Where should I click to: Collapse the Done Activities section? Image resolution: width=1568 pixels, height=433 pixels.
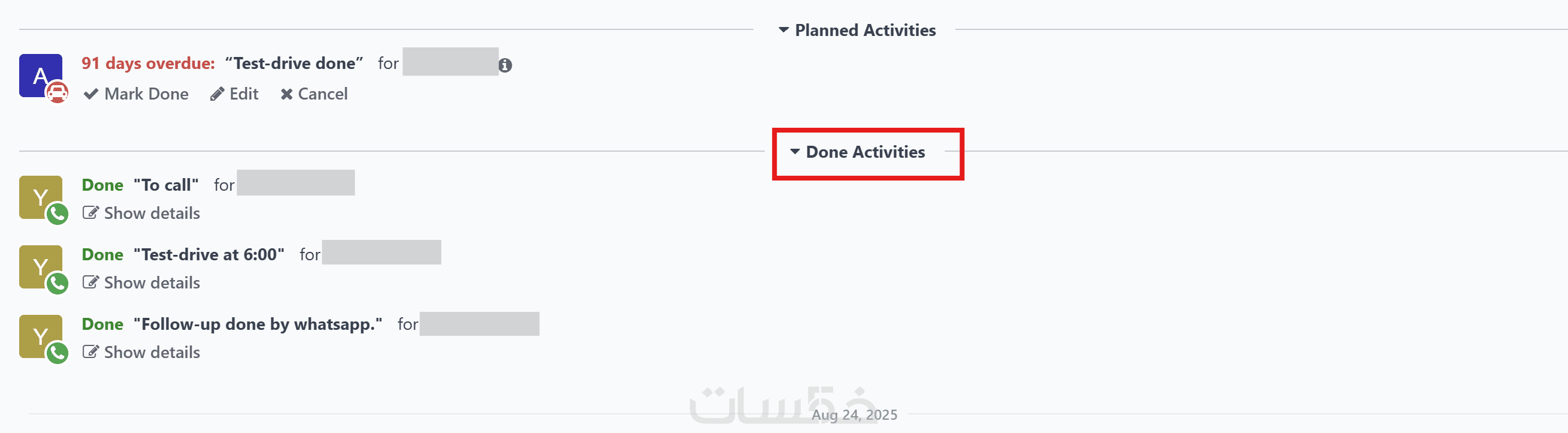pos(857,152)
